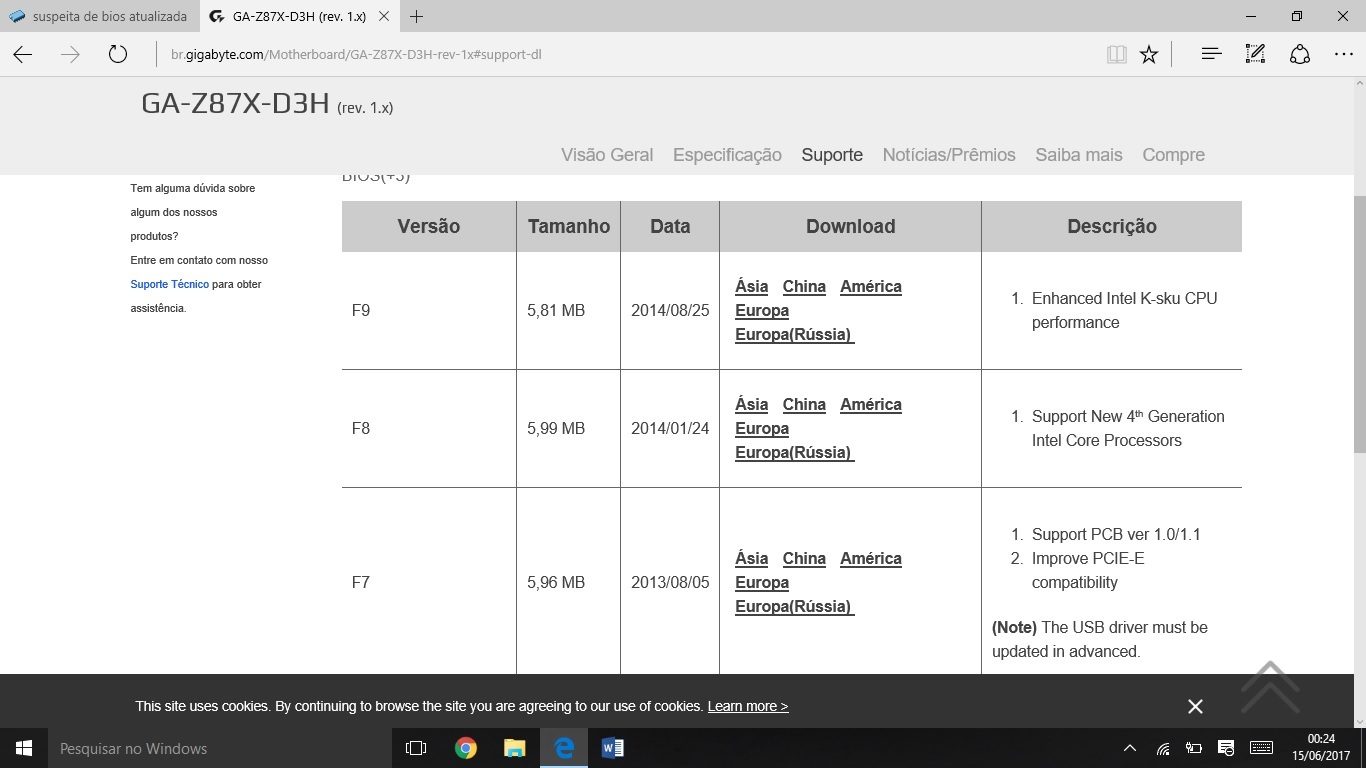This screenshot has height=768, width=1366.
Task: Open the Notícias/Prêmios section
Action: click(x=949, y=155)
